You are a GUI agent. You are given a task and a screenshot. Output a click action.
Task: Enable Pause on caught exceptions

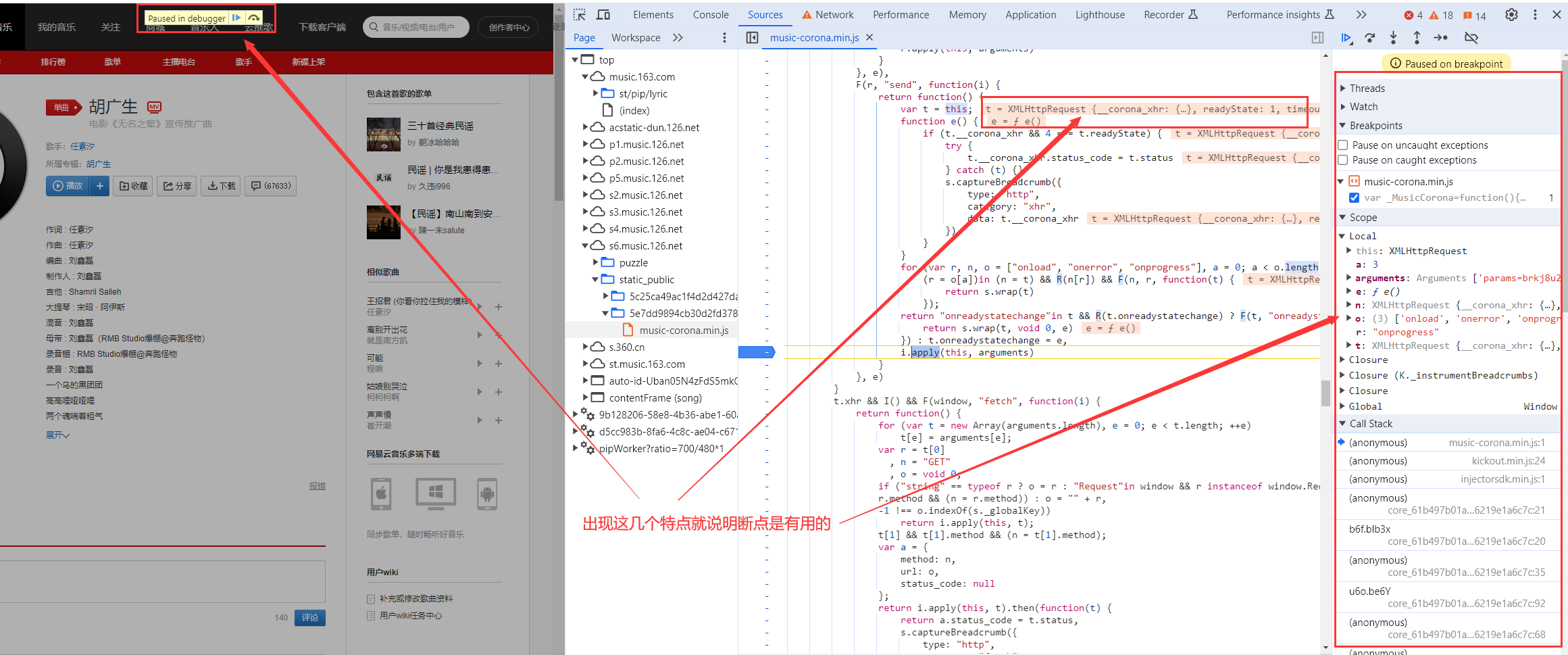point(1344,160)
